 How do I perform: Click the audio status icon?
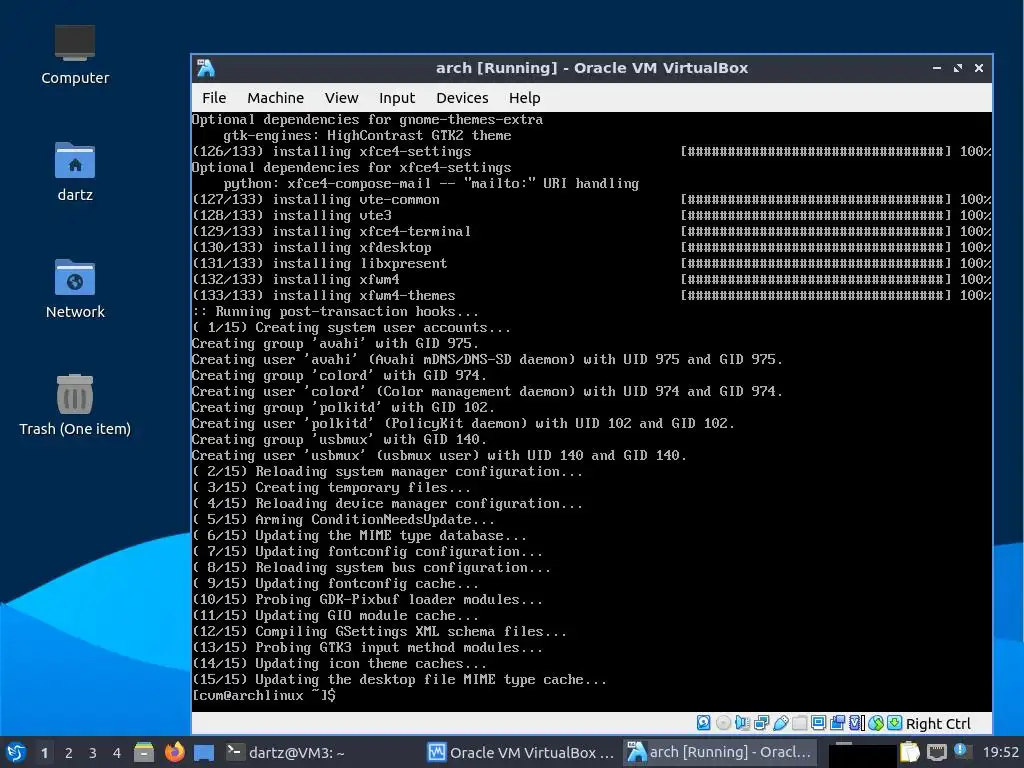click(x=742, y=723)
